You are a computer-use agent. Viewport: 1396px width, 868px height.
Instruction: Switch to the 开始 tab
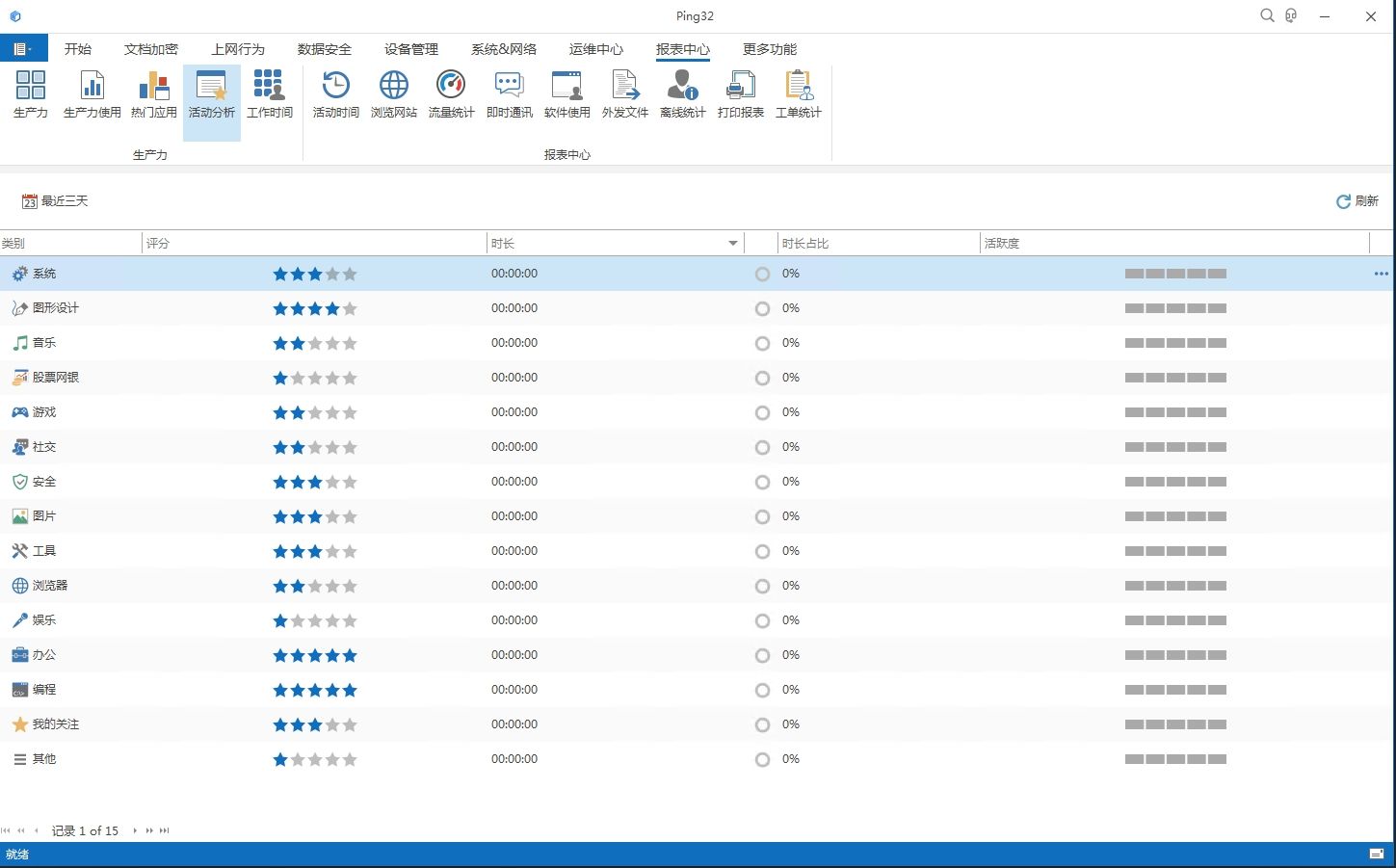click(x=78, y=49)
